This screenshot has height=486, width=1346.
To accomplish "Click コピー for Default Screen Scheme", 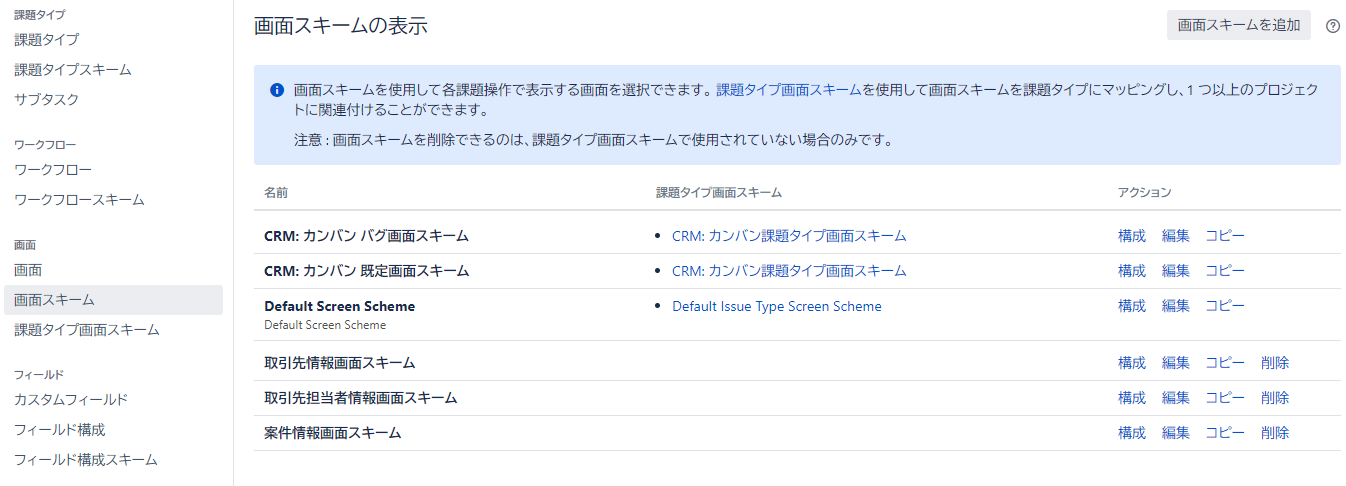I will click(x=1225, y=306).
